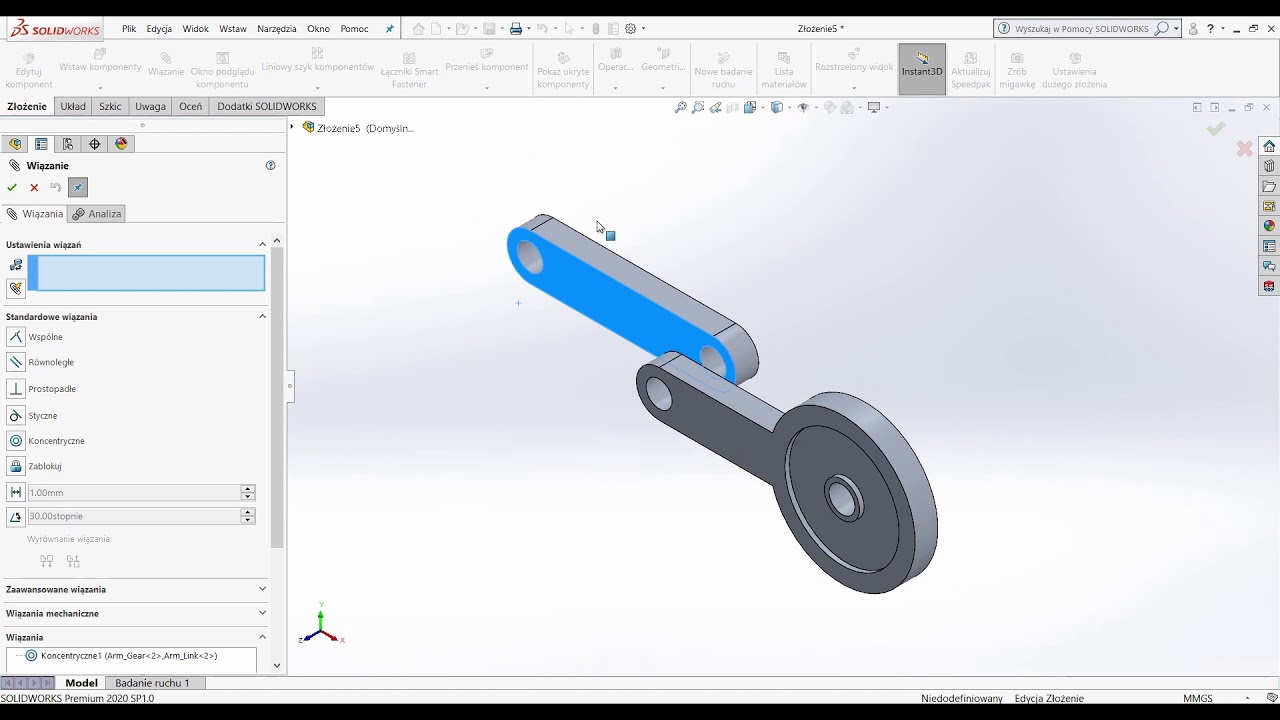This screenshot has height=720, width=1280.
Task: Cancel the mate using the red X in the panel
Action: [x=34, y=187]
